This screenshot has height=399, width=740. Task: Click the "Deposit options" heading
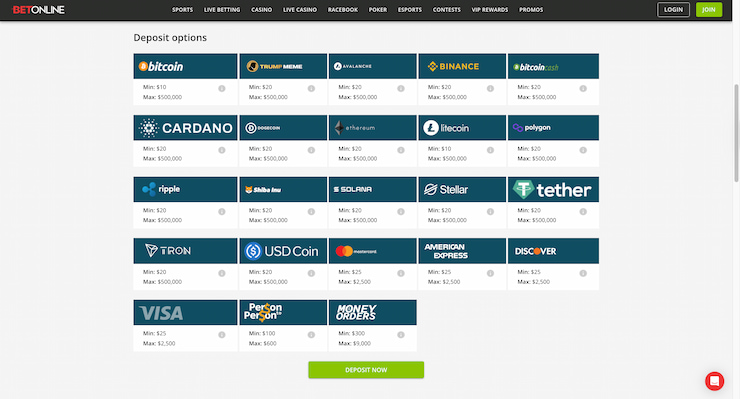[170, 38]
